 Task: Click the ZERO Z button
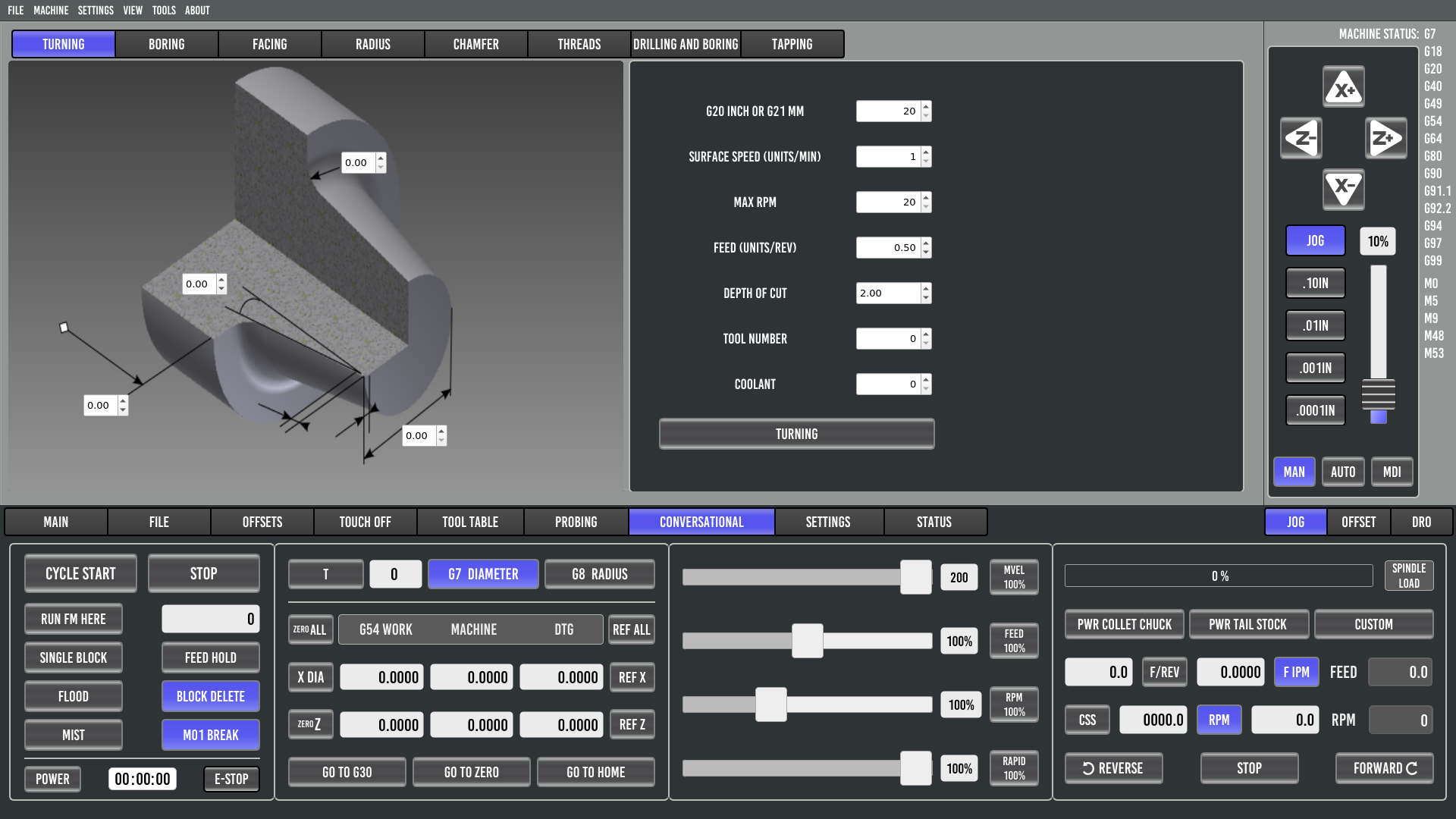coord(310,724)
